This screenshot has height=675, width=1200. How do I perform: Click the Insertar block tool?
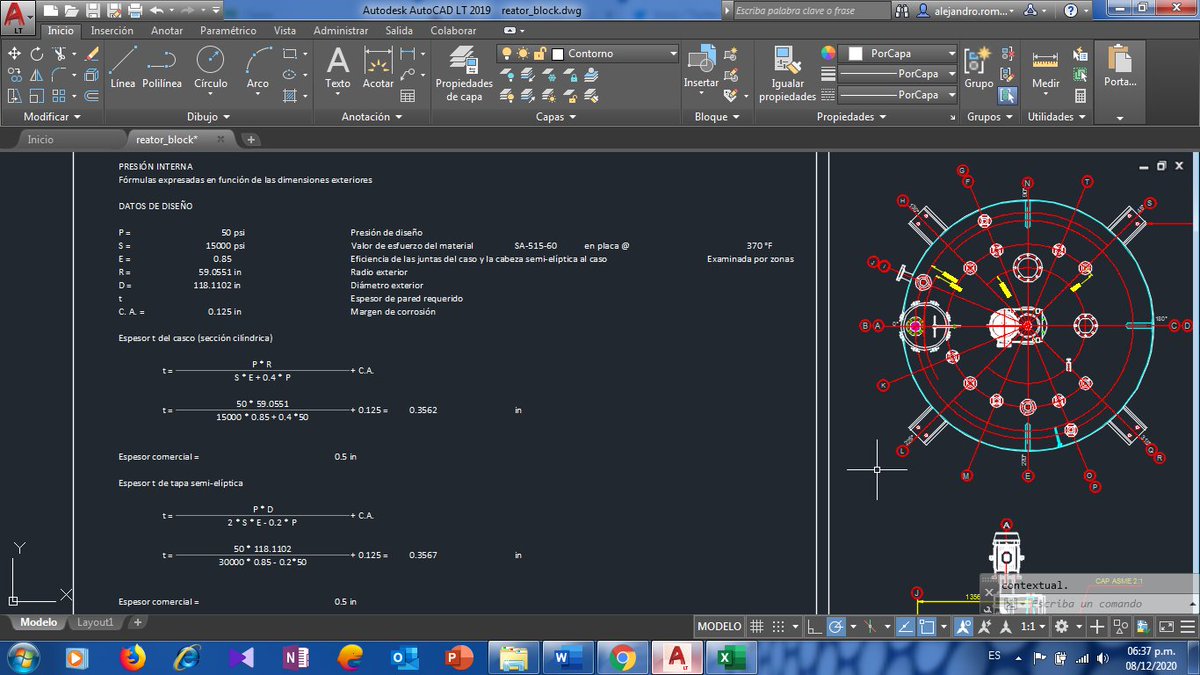coord(701,67)
